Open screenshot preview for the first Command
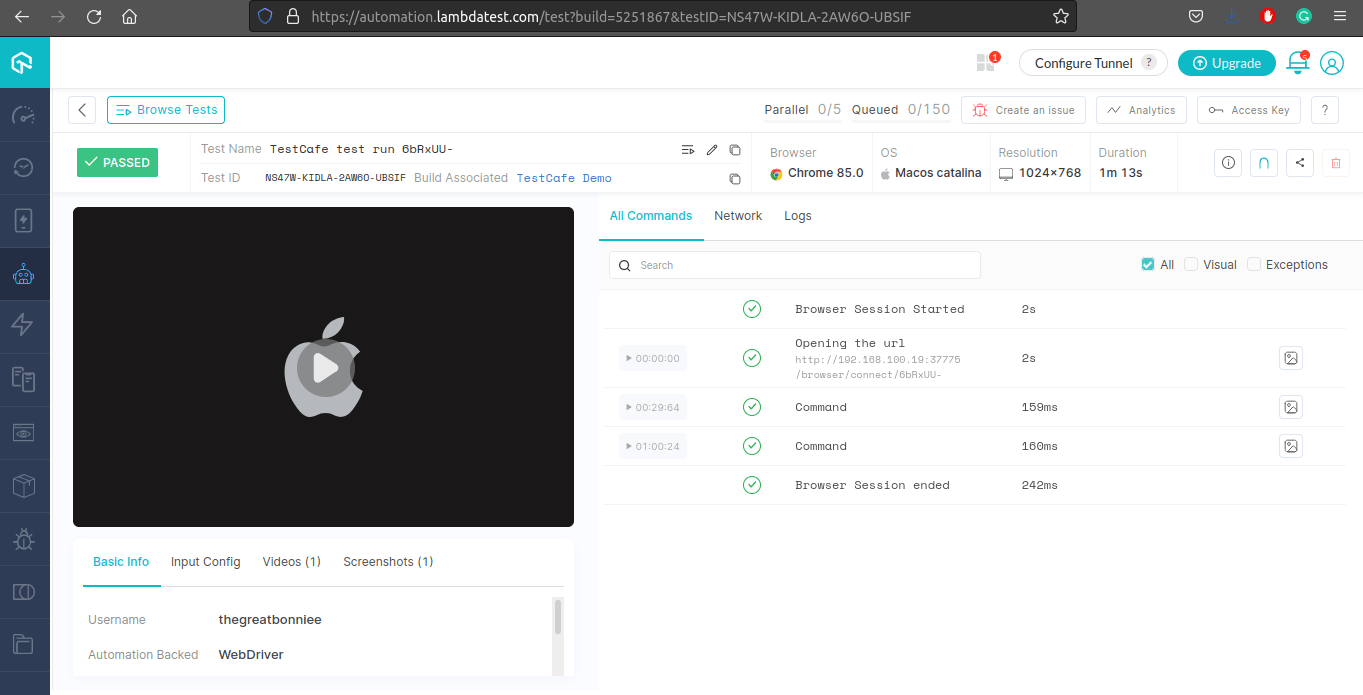Viewport: 1363px width, 695px height. click(1290, 407)
